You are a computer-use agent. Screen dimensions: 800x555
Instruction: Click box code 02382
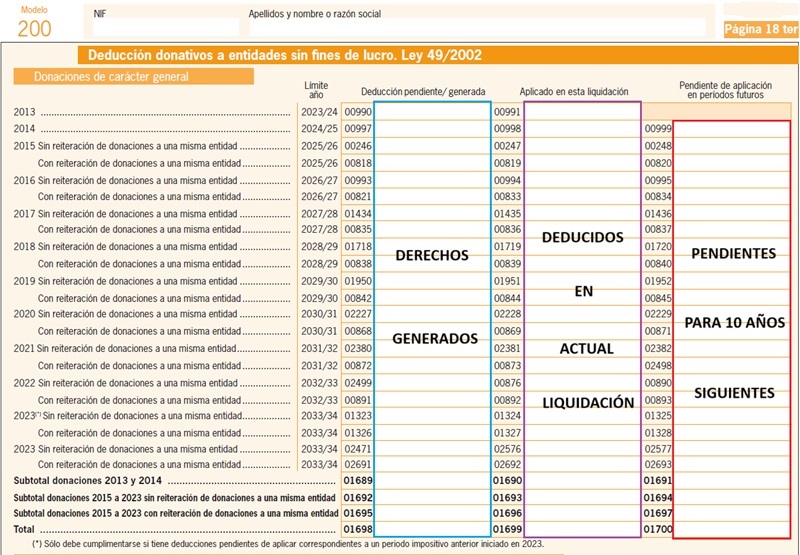click(658, 349)
